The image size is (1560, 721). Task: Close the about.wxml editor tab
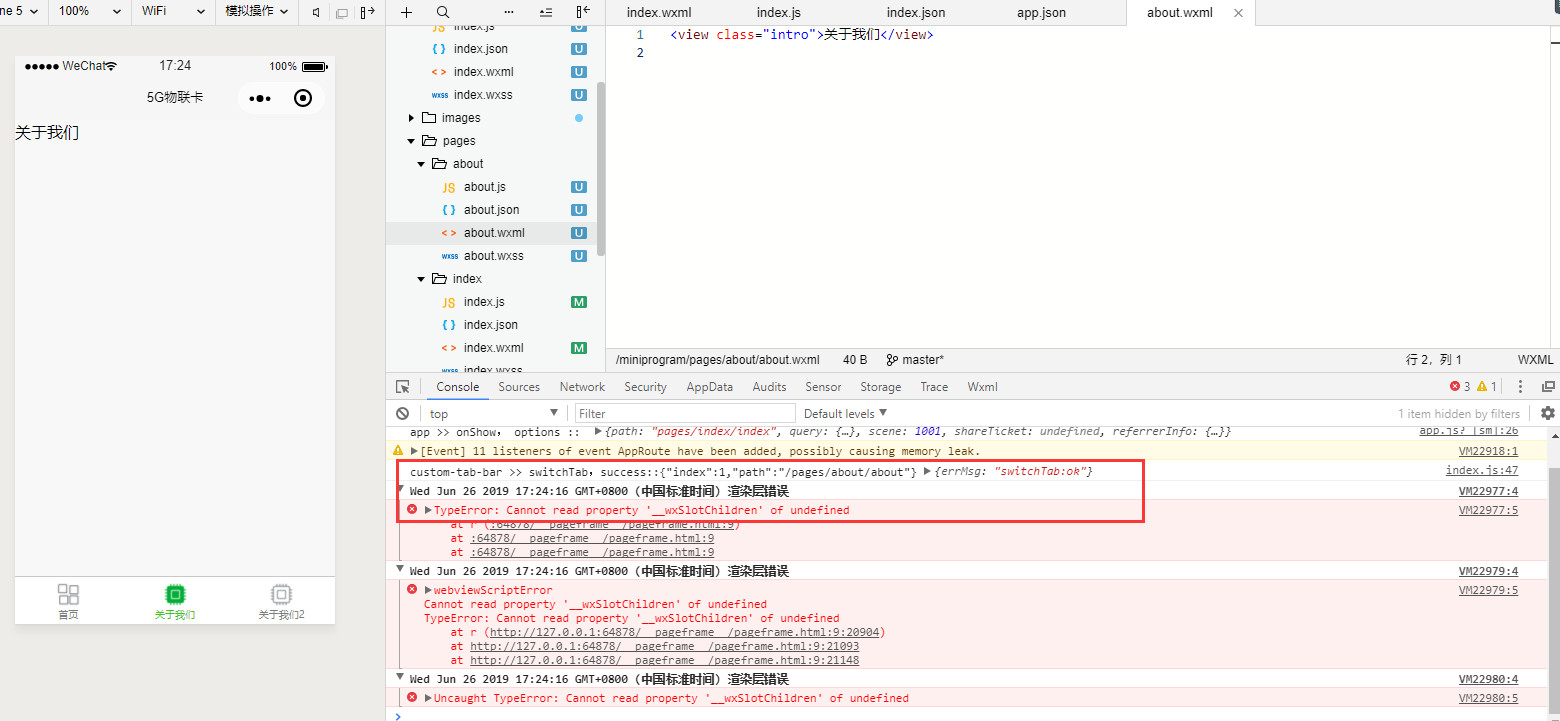[1239, 13]
